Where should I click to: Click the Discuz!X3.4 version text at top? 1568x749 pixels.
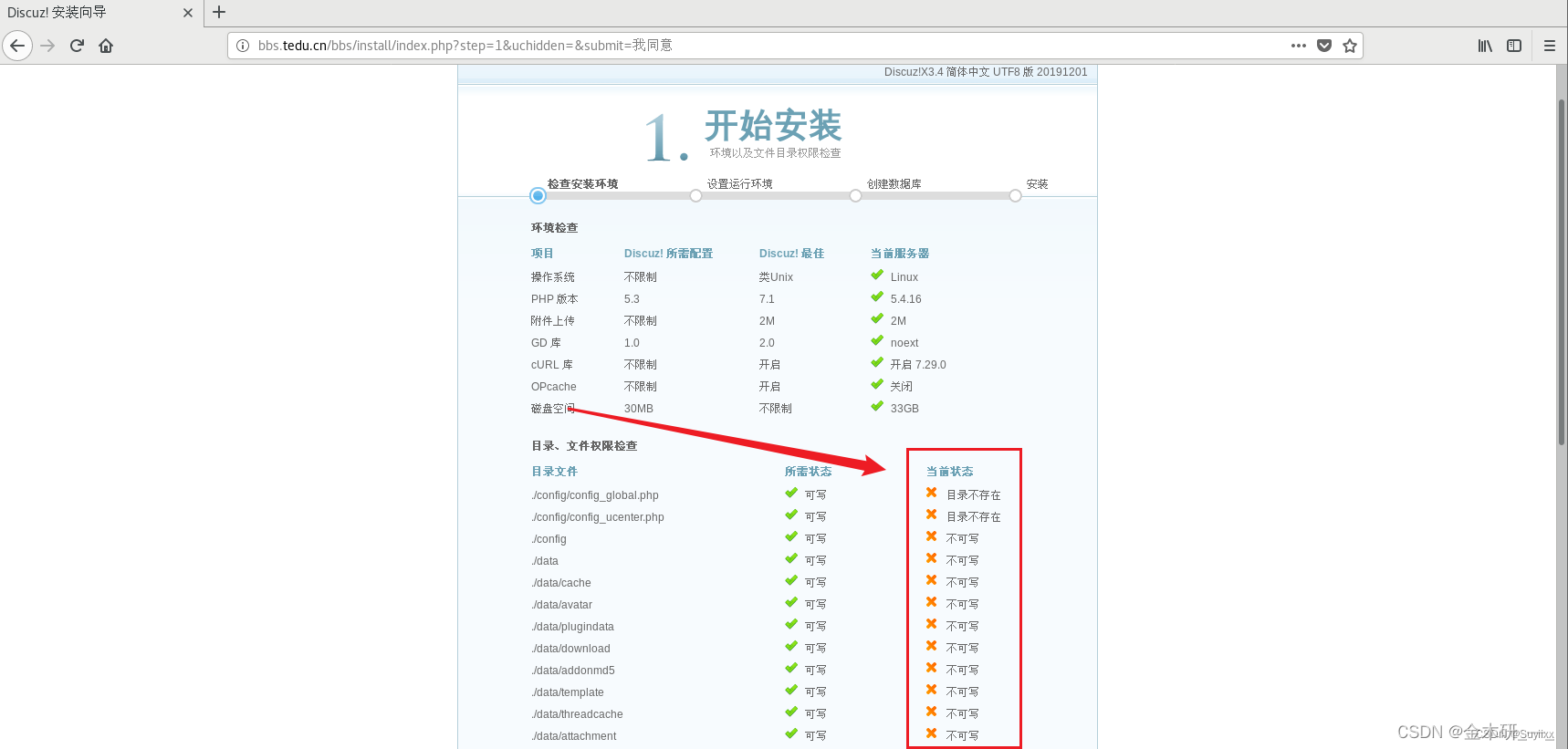[986, 72]
